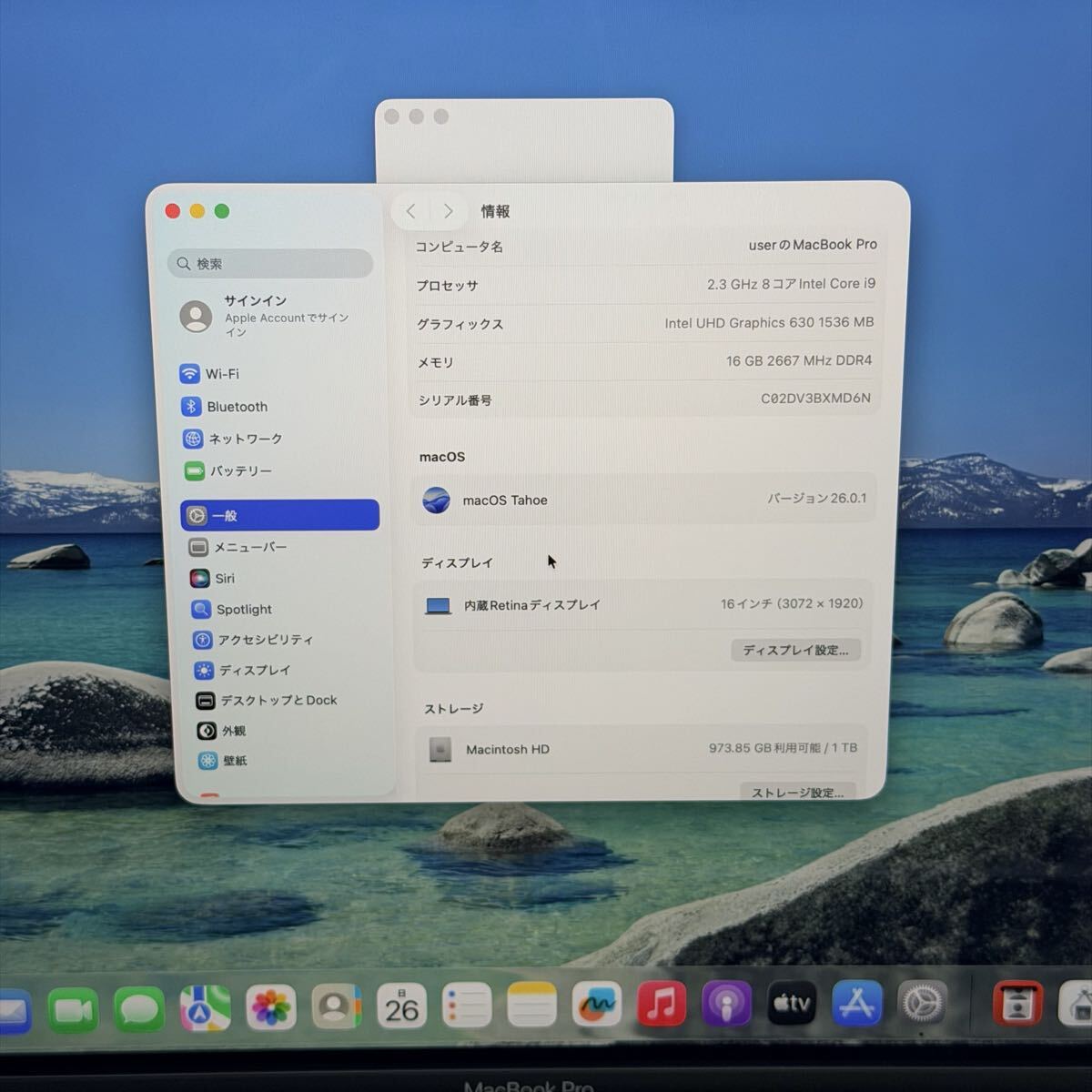Viewport: 1092px width, 1092px height.
Task: Click 973.85 GB 利用可能 / 1 TB text
Action: tap(783, 748)
